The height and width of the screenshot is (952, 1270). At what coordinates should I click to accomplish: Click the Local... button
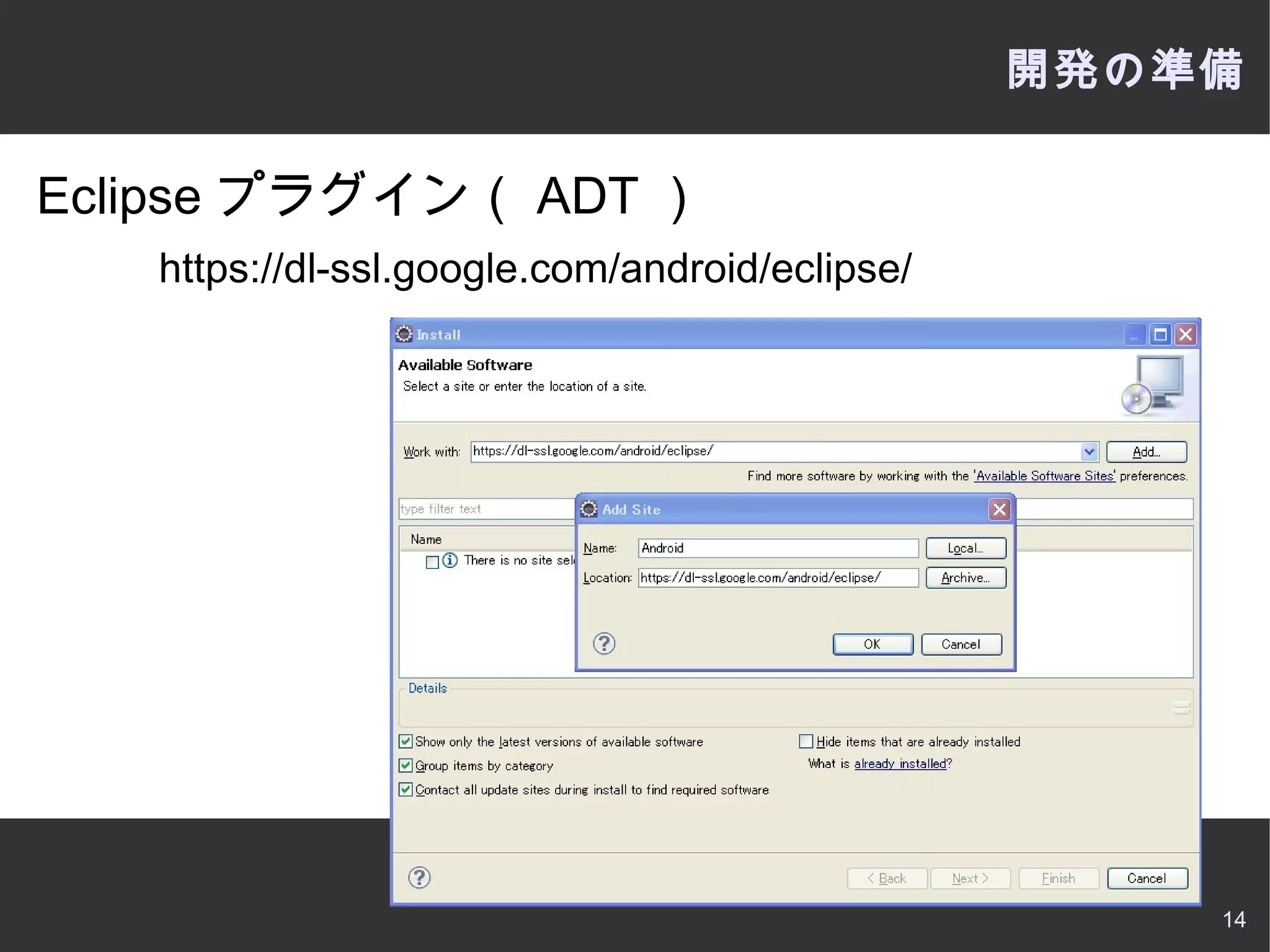tap(966, 548)
